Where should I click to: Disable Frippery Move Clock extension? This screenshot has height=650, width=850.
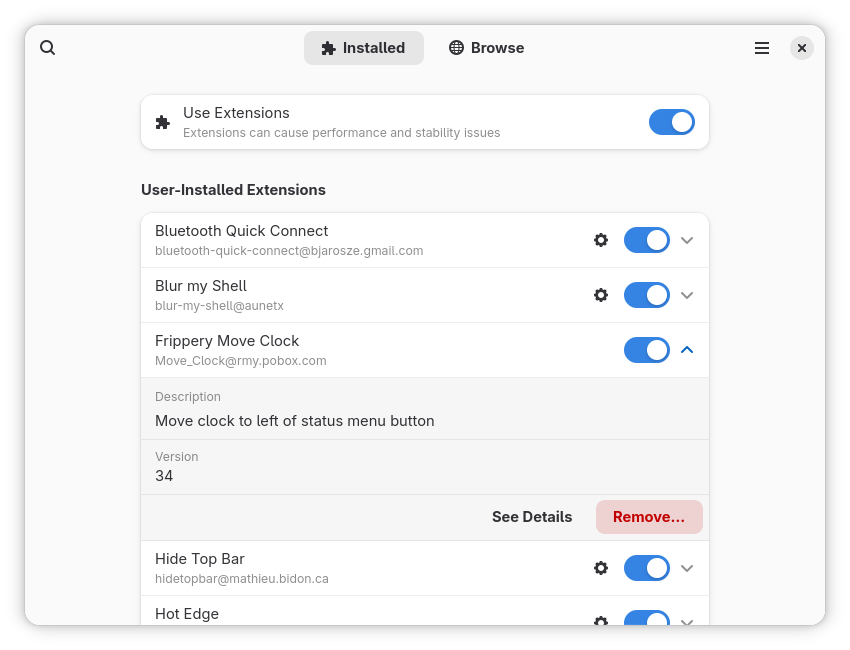646,350
